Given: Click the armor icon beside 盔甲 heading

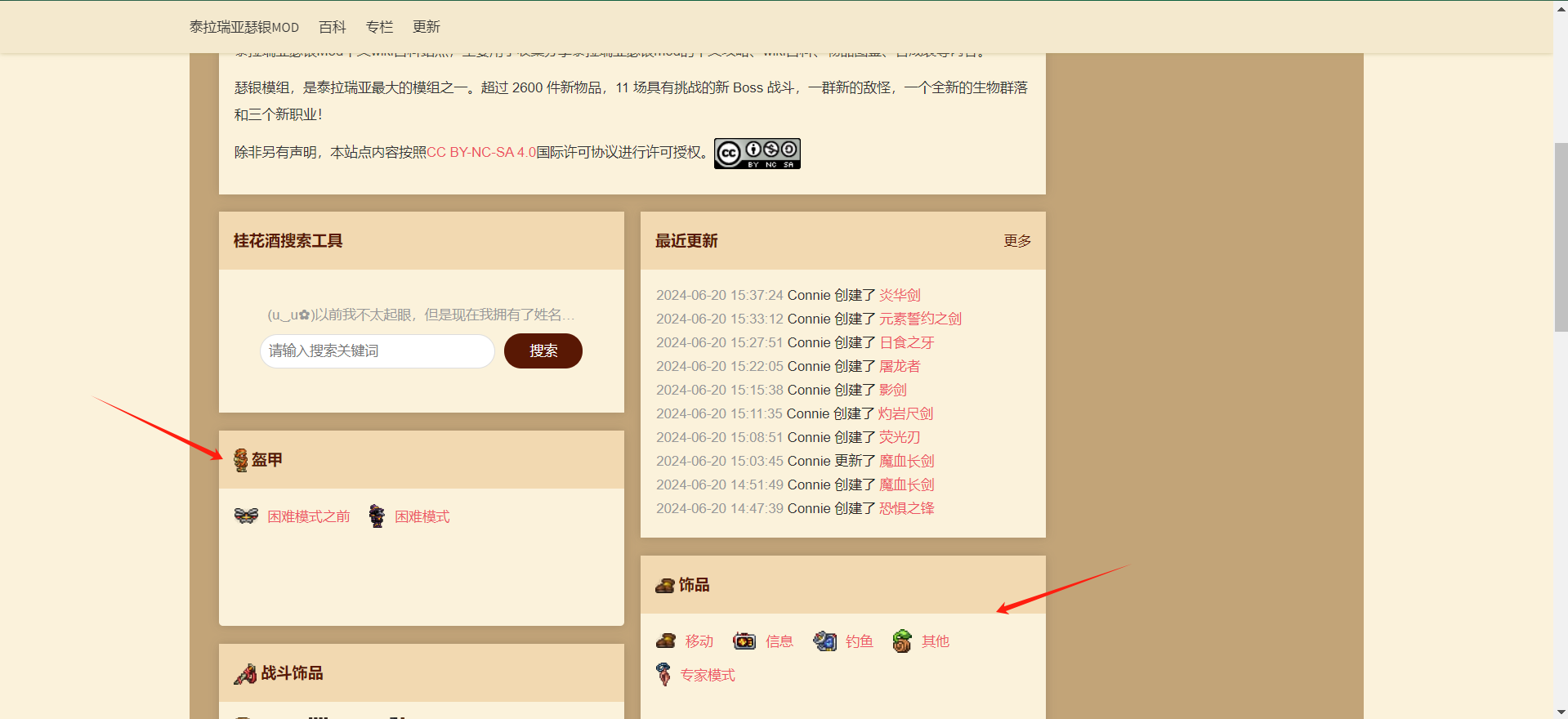Looking at the screenshot, I should pyautogui.click(x=240, y=460).
